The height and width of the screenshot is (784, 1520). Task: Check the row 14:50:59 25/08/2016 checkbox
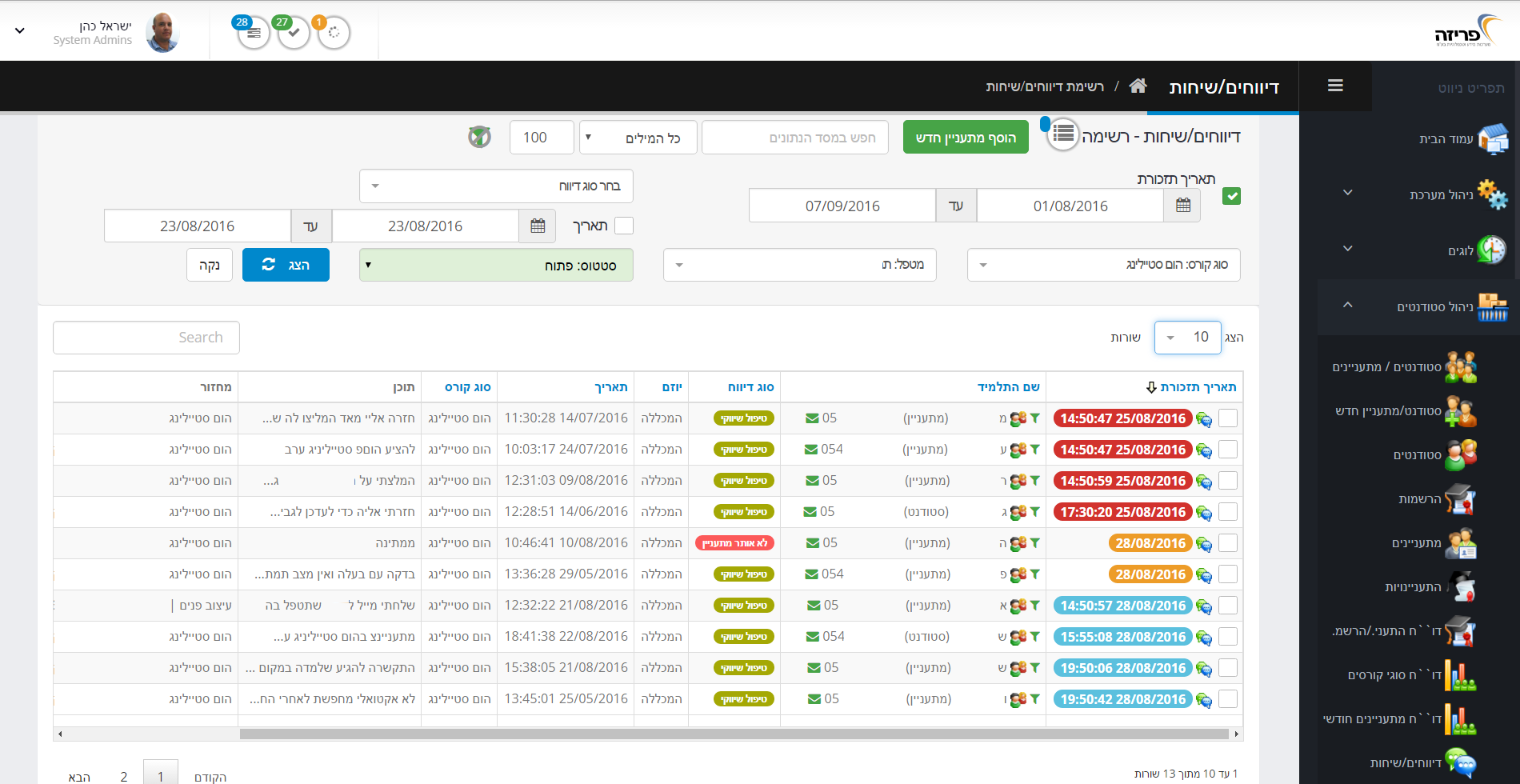(1228, 480)
